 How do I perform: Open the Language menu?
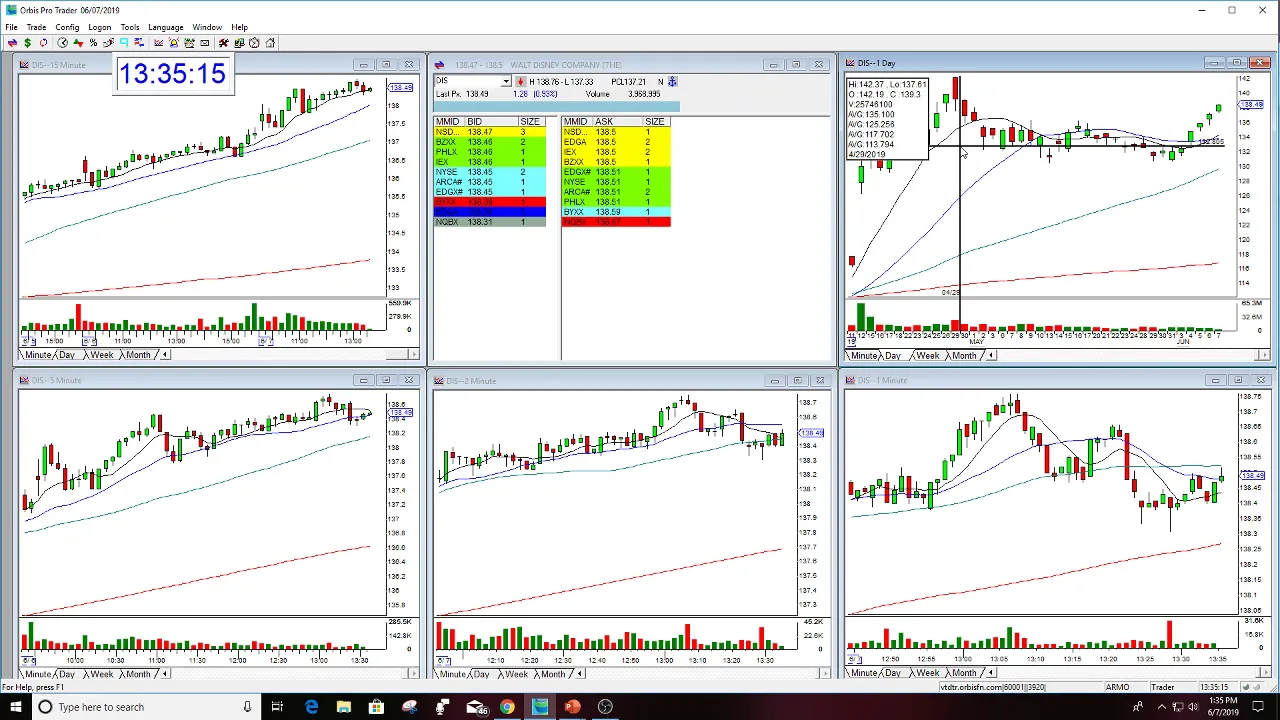[x=166, y=27]
